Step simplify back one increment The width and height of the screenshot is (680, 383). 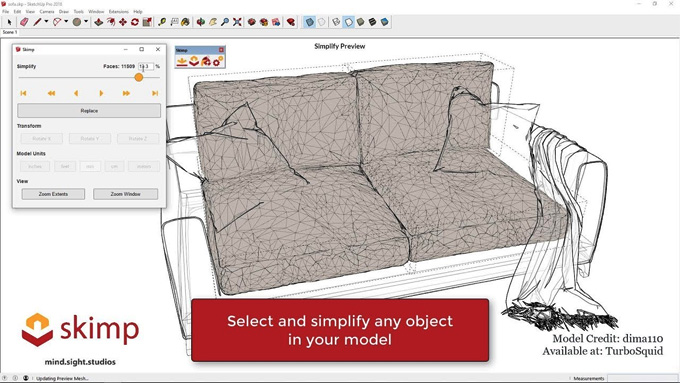tap(76, 93)
